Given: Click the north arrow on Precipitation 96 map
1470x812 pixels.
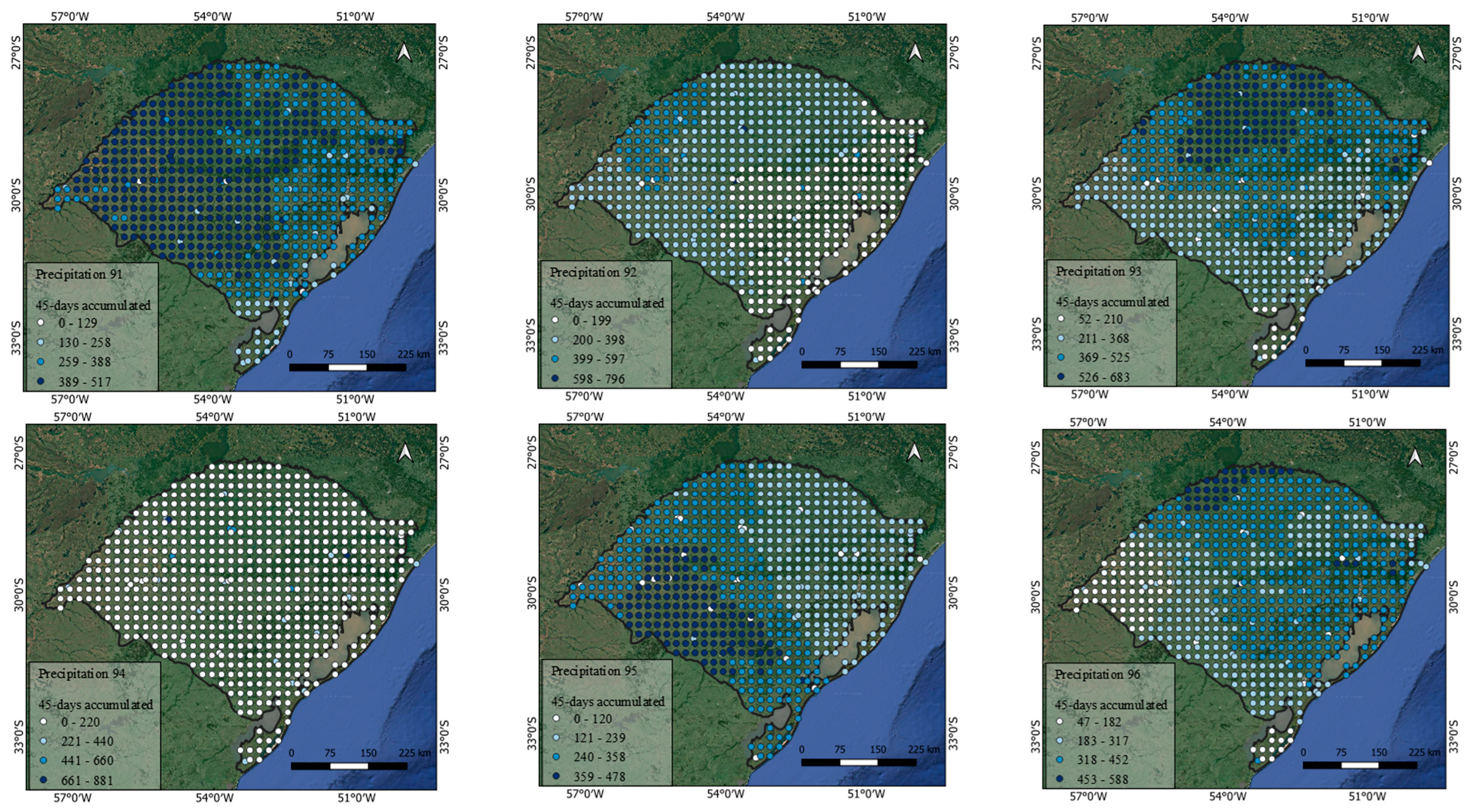Looking at the screenshot, I should [1415, 457].
